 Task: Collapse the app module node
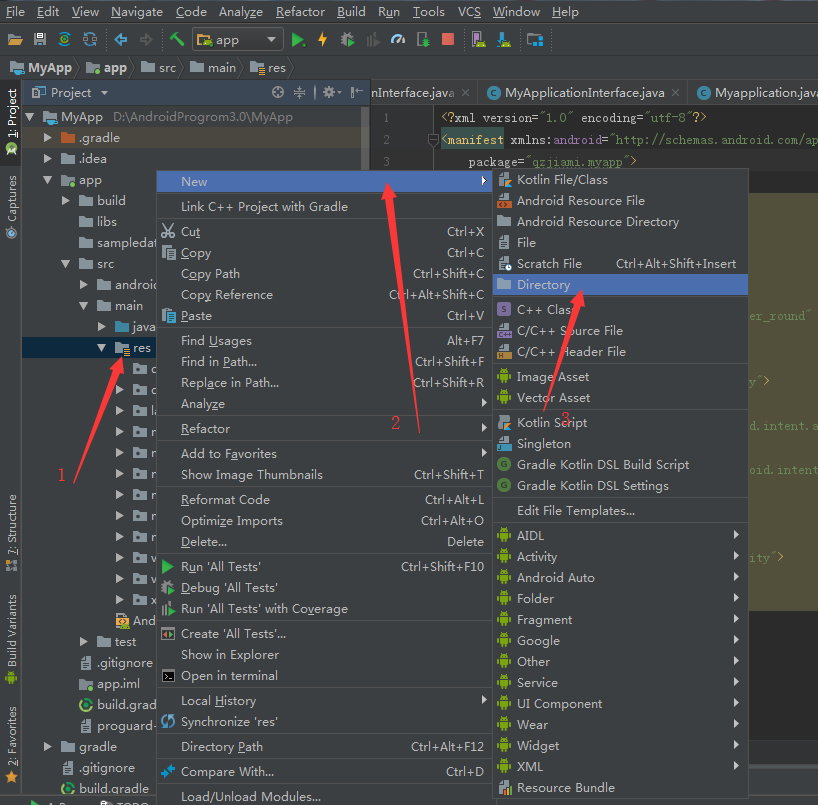(x=47, y=180)
